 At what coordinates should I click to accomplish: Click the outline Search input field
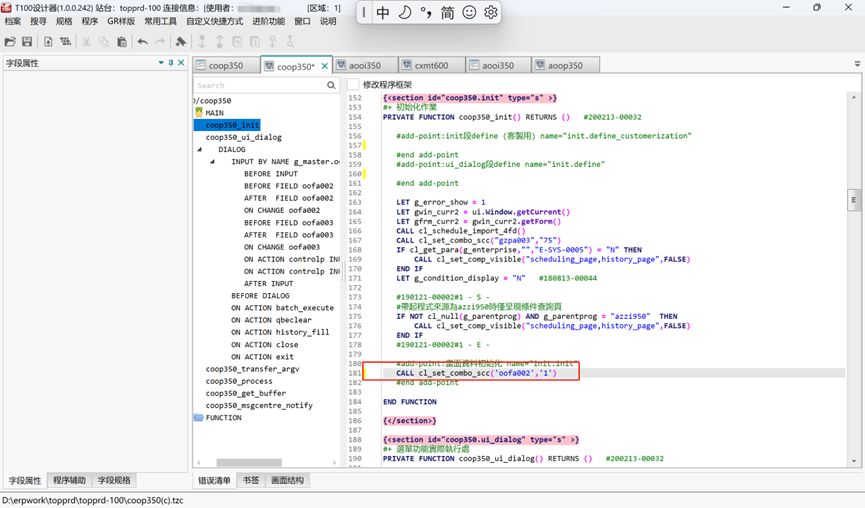[259, 85]
